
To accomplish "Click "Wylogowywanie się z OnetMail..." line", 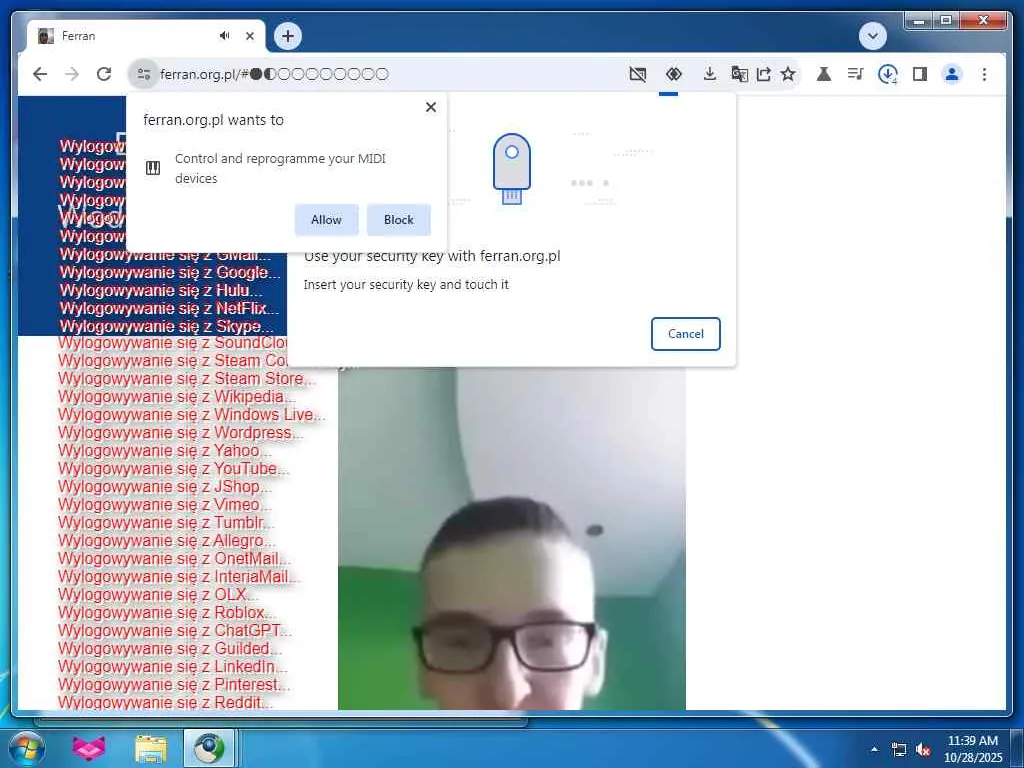I will pos(174,558).
